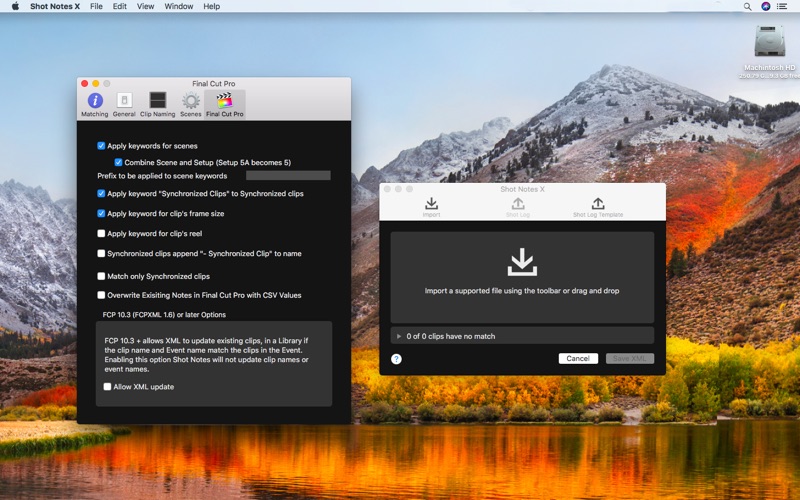Click the Final Cut Pro window title text
Viewport: 800px width, 500px height.
[x=214, y=84]
